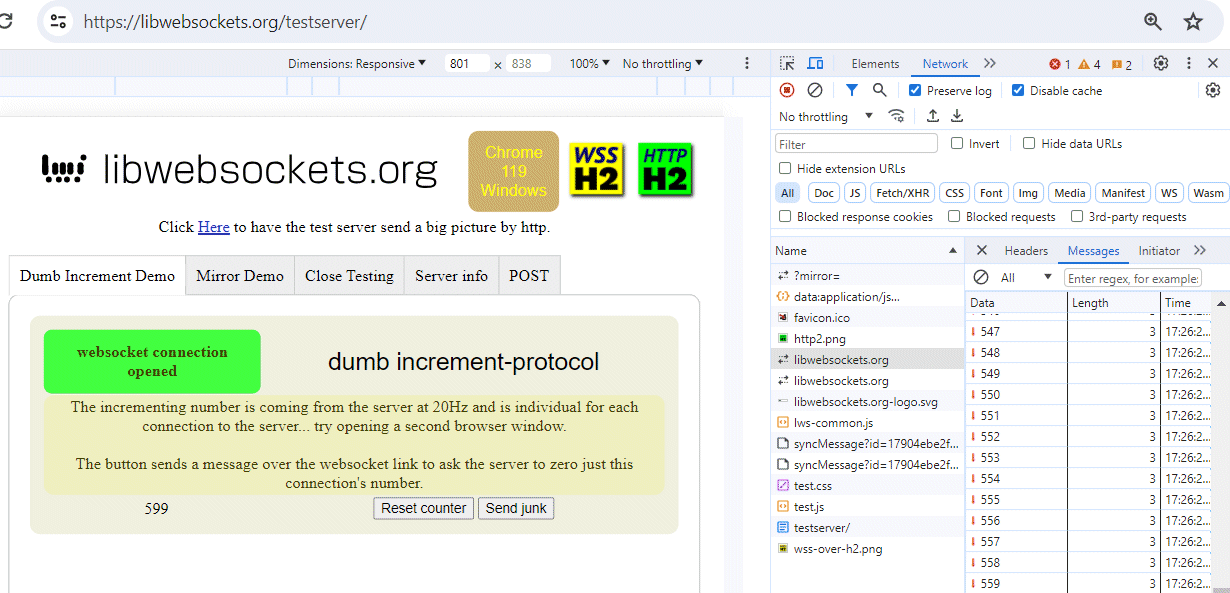1230x593 pixels.
Task: Open the Headers tab
Action: 1026,251
